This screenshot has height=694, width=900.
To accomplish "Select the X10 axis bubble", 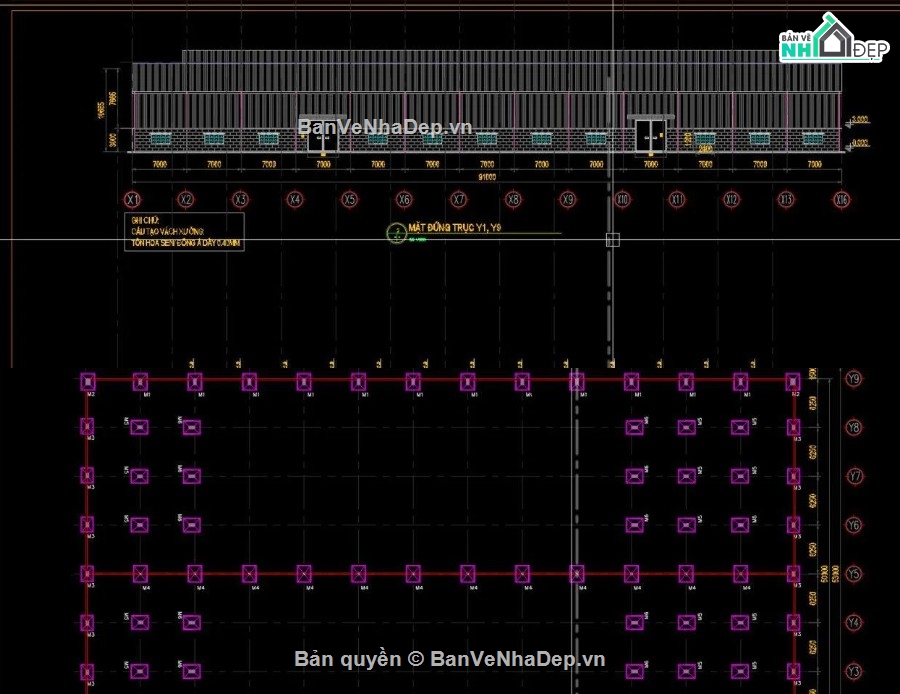I will (622, 200).
